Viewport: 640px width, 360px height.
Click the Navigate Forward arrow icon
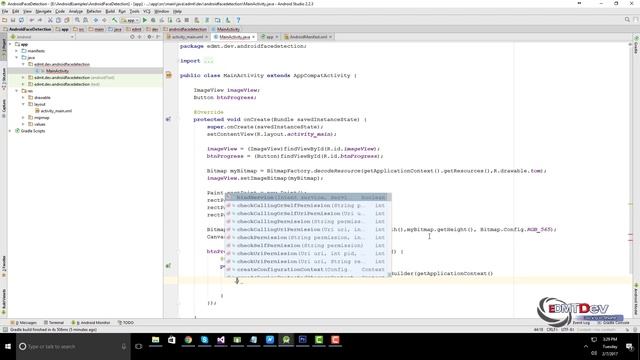pyautogui.click(x=104, y=20)
